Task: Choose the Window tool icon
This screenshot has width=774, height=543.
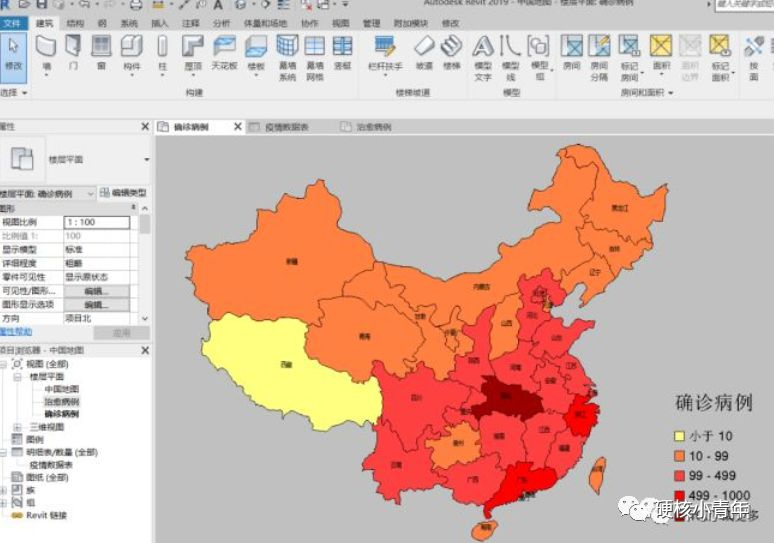Action: point(101,53)
